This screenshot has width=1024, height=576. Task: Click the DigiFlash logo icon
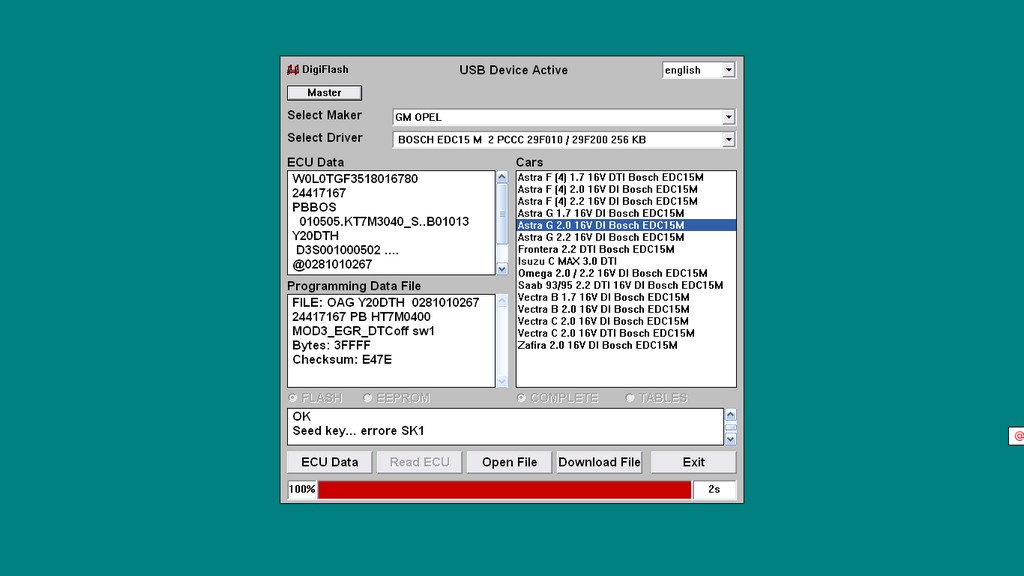(293, 69)
